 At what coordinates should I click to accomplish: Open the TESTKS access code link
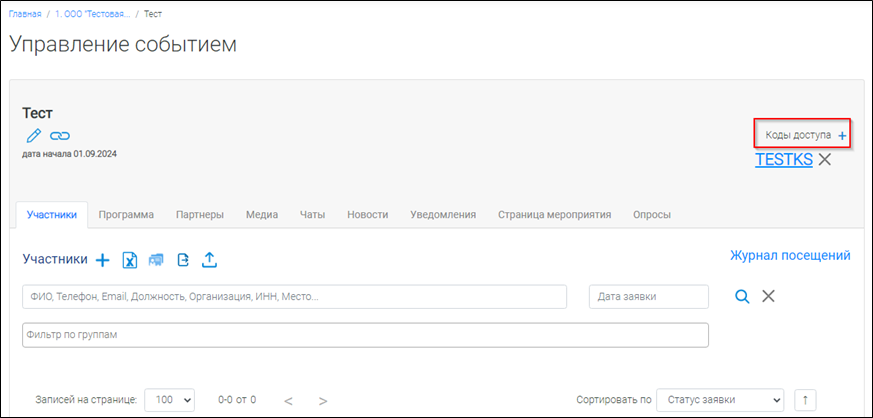pyautogui.click(x=783, y=159)
